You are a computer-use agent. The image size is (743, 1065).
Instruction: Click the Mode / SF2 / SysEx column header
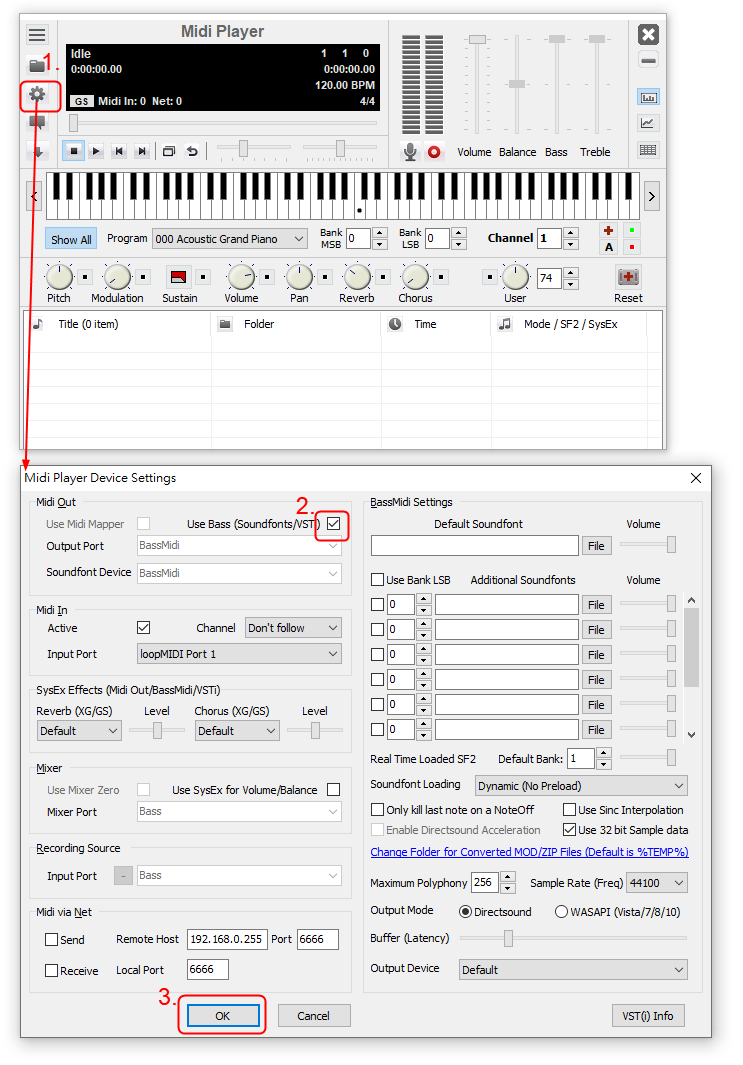point(569,325)
